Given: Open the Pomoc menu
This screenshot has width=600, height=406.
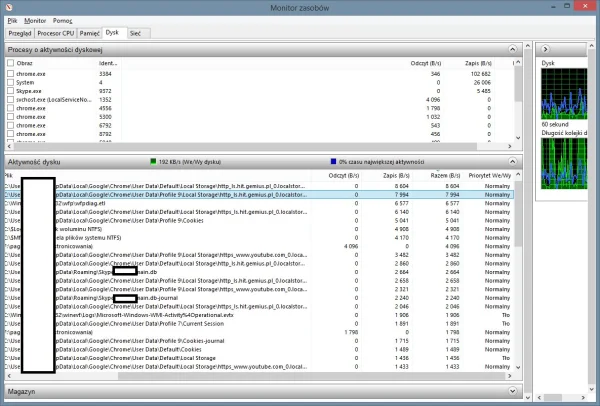Looking at the screenshot, I should coord(62,20).
